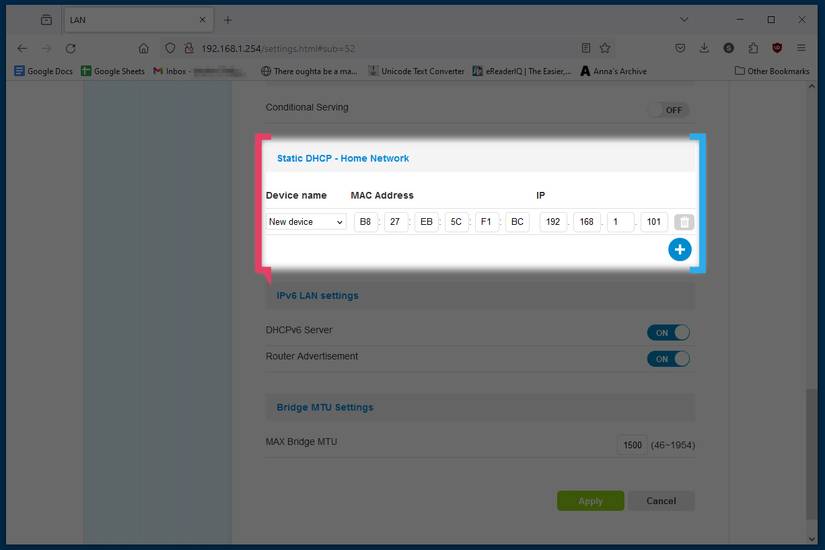Viewport: 825px width, 550px height.
Task: Open Anna's Archive bookmark
Action: click(613, 71)
